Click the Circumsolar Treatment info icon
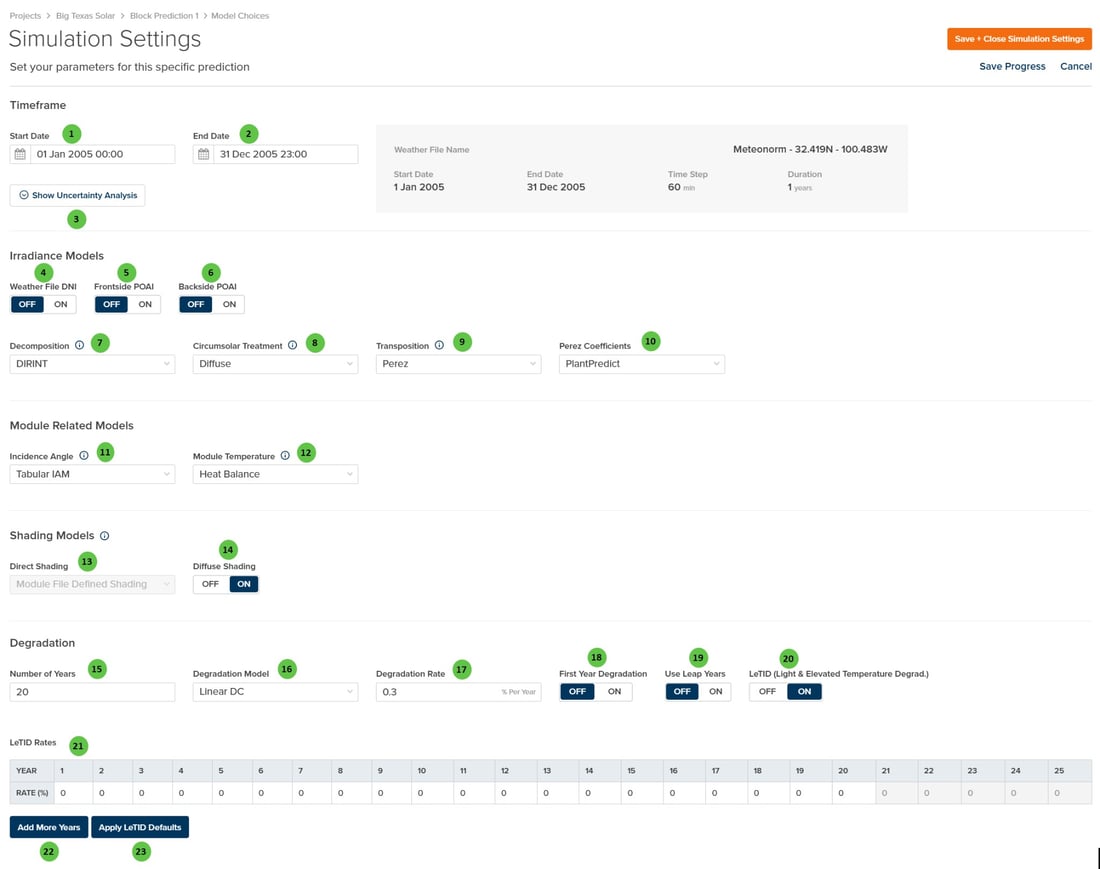The image size is (1100, 869). click(293, 345)
